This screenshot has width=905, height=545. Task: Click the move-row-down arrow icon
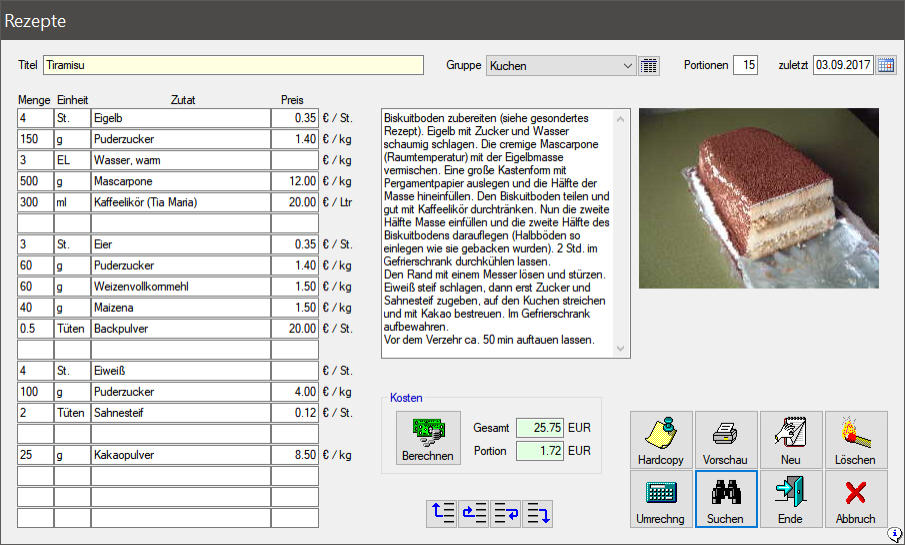point(538,514)
